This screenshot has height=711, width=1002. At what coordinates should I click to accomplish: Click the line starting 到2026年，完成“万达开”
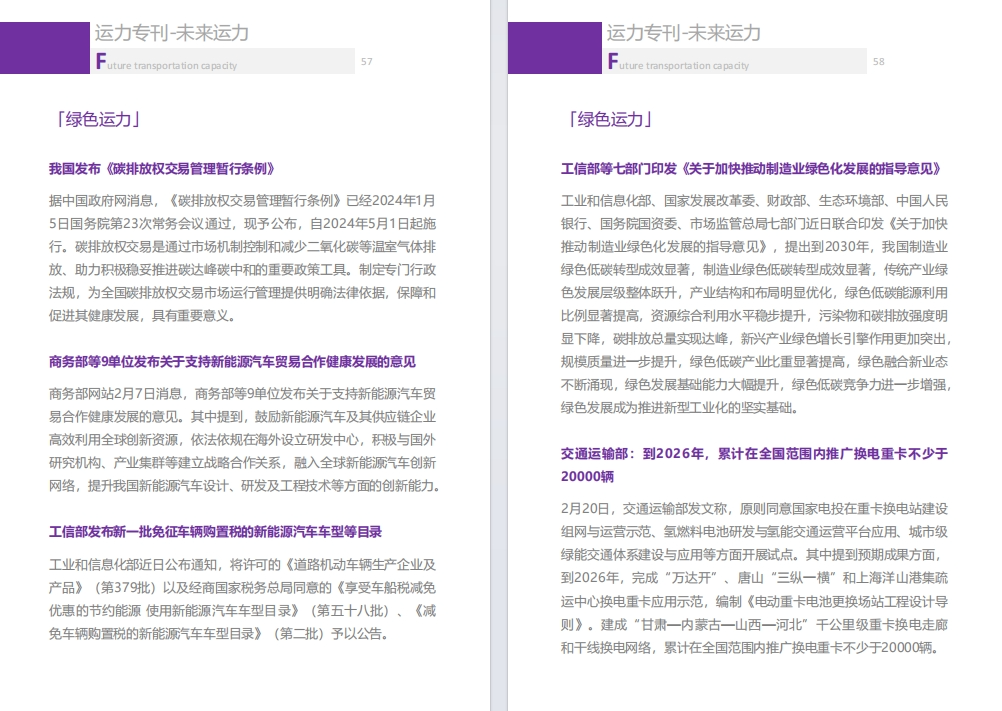pyautogui.click(x=754, y=577)
